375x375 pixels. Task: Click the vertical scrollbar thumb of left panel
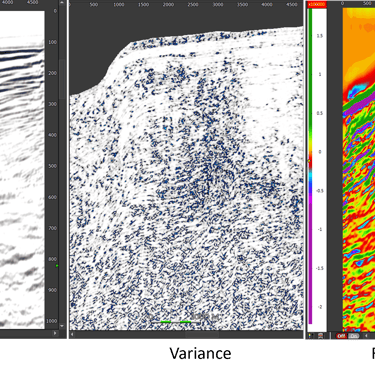tap(62, 79)
